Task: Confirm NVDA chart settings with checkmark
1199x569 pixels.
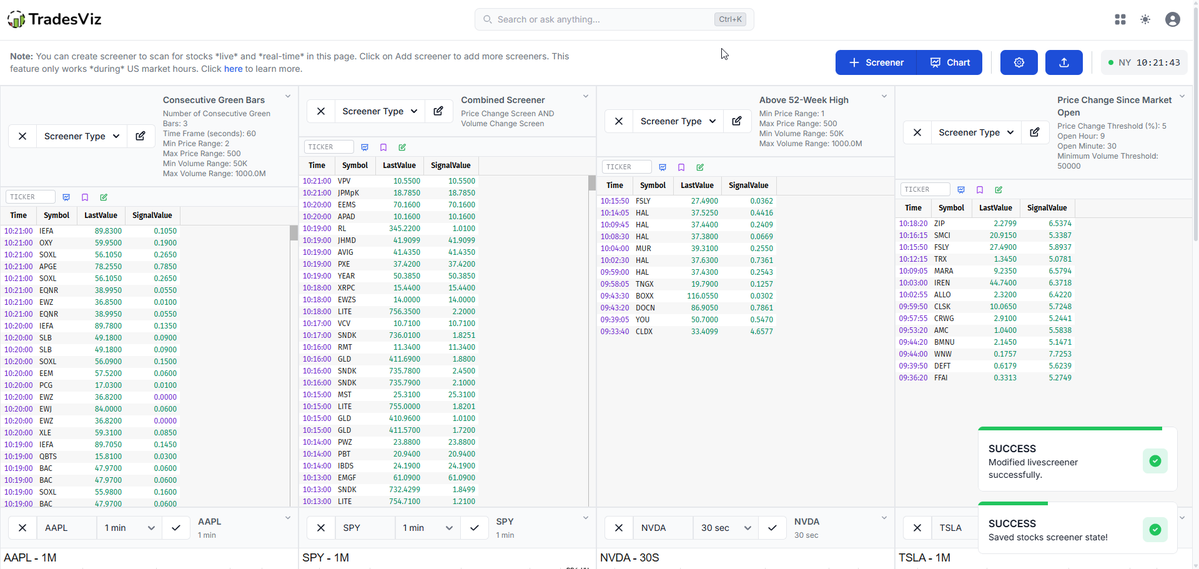Action: point(772,528)
